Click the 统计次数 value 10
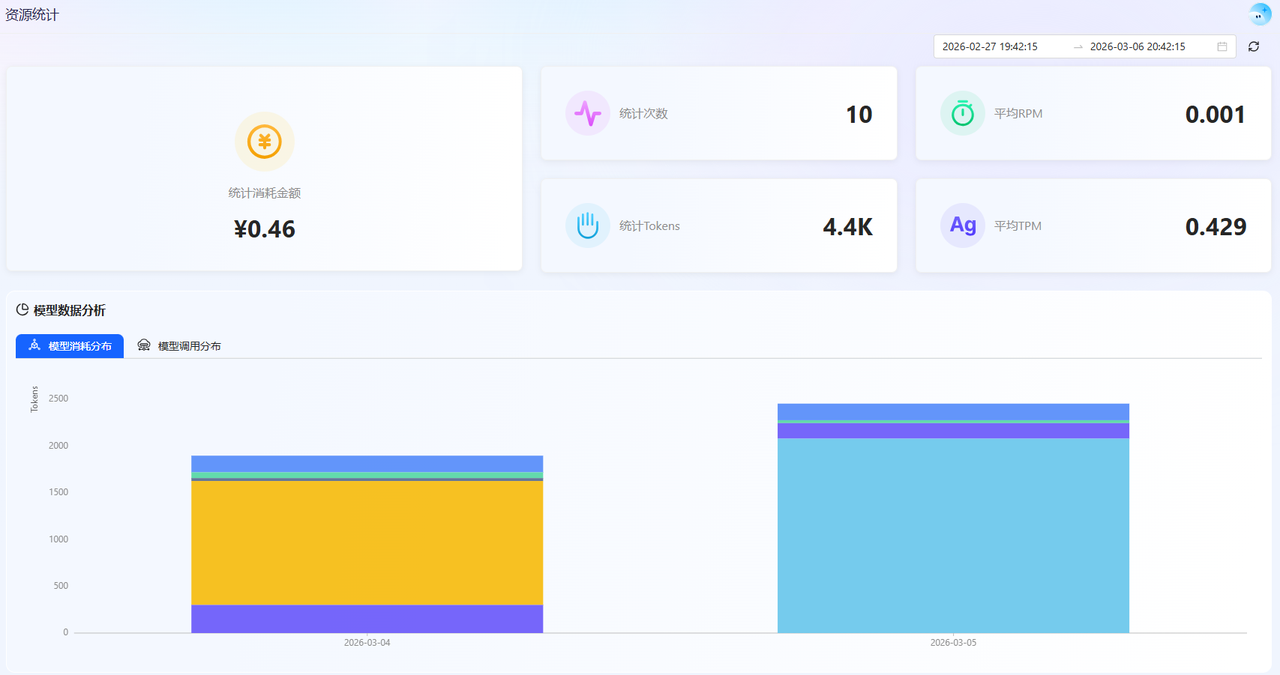 coord(859,114)
